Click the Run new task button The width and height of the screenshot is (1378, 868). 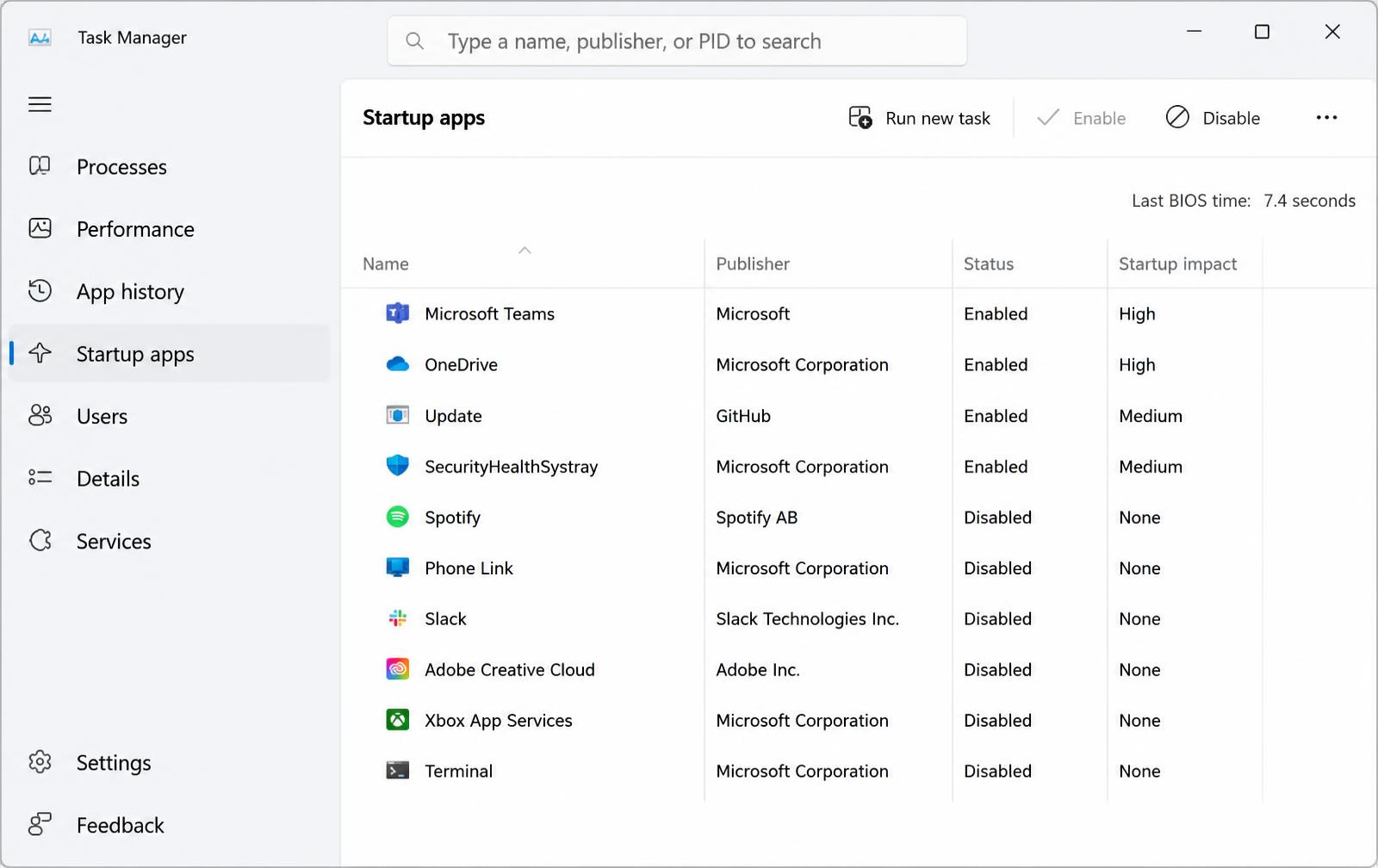[x=920, y=118]
